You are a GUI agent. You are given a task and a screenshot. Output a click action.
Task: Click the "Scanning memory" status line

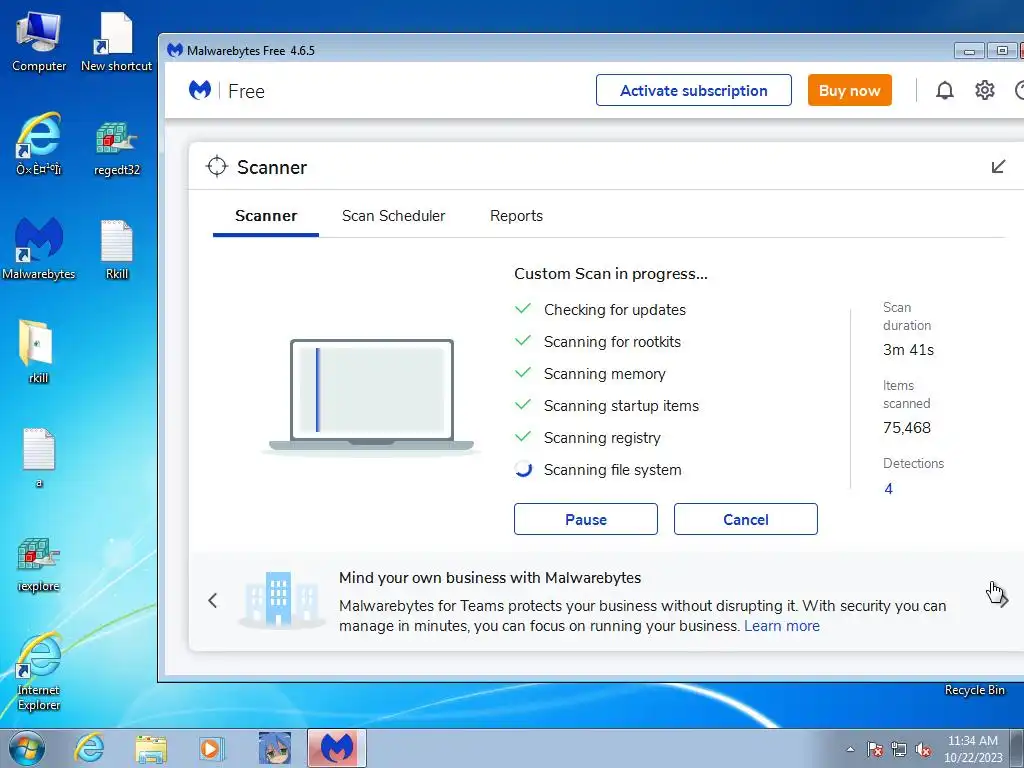pos(605,374)
